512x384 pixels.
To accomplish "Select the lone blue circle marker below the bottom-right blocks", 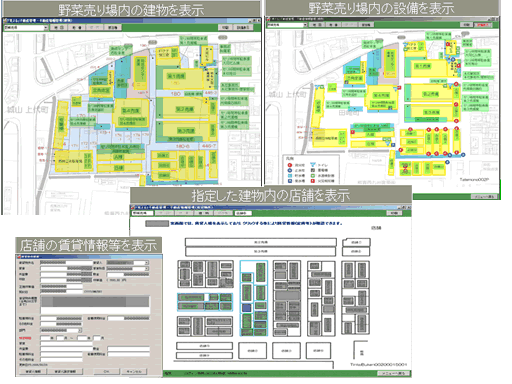I will point(447,162).
